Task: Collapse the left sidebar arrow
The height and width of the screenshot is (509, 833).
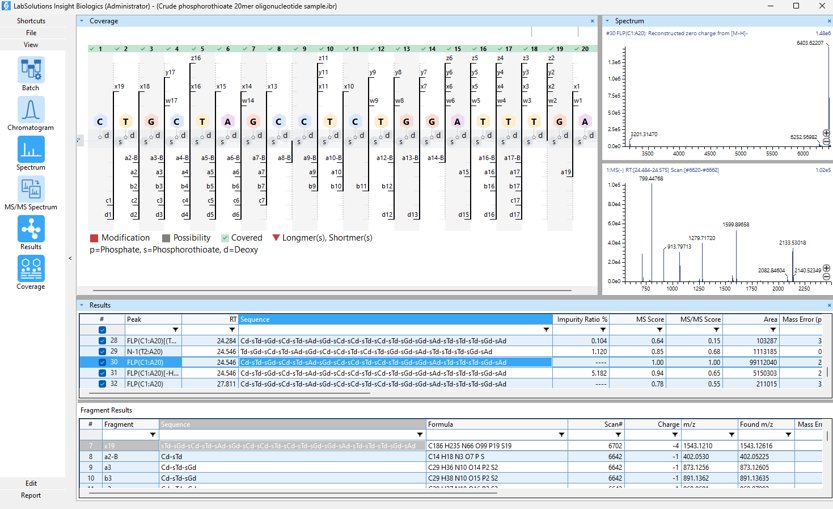Action: [70, 258]
